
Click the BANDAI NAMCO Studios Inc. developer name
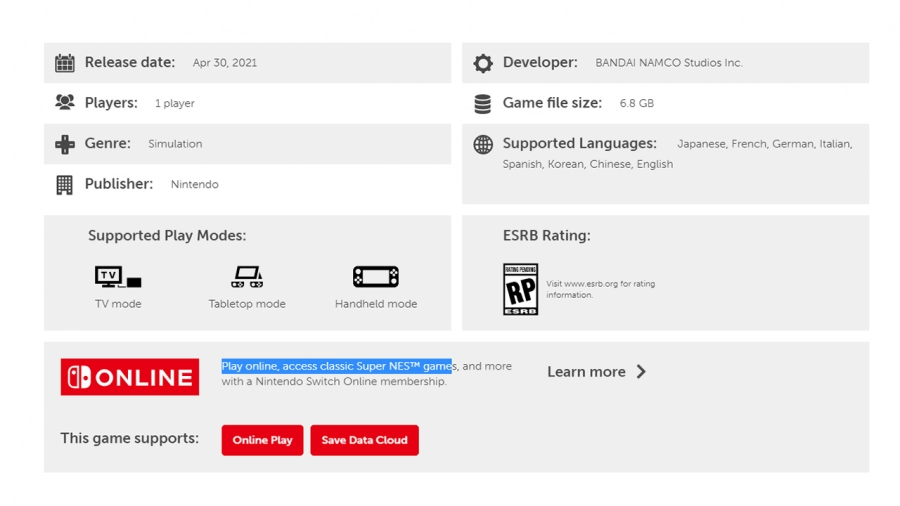(x=669, y=63)
